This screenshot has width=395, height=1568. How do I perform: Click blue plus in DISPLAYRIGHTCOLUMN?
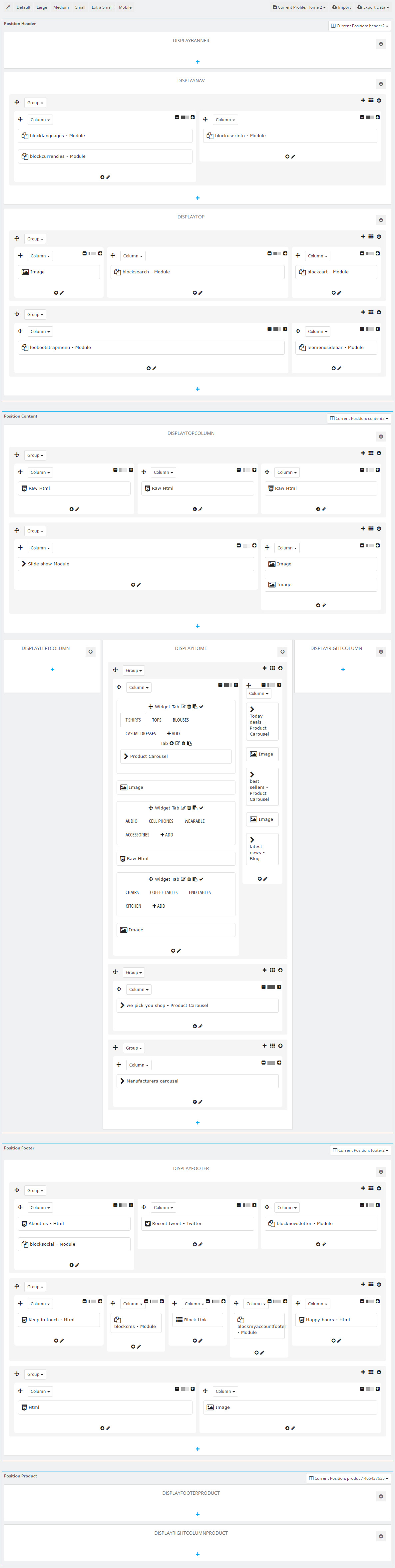pyautogui.click(x=343, y=670)
